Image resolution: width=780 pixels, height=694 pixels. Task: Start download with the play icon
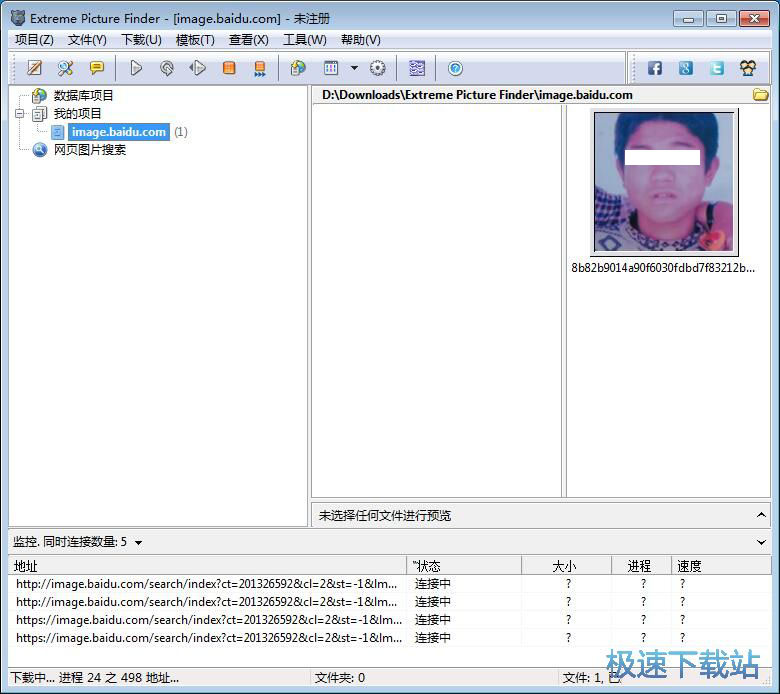click(136, 68)
